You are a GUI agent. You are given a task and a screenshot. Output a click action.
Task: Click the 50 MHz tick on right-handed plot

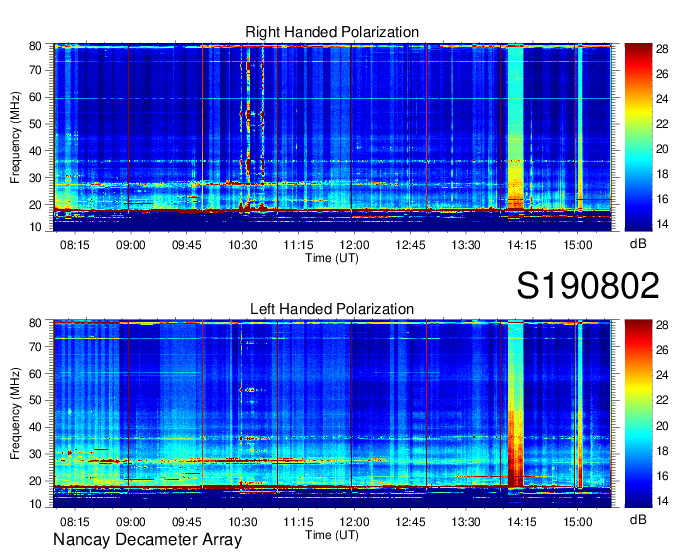tap(35, 124)
